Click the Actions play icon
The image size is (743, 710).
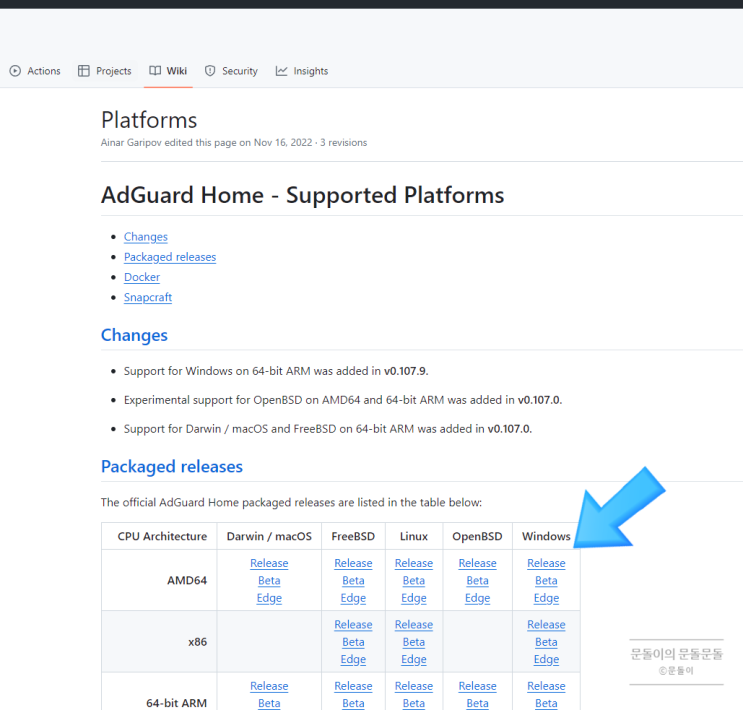point(15,71)
